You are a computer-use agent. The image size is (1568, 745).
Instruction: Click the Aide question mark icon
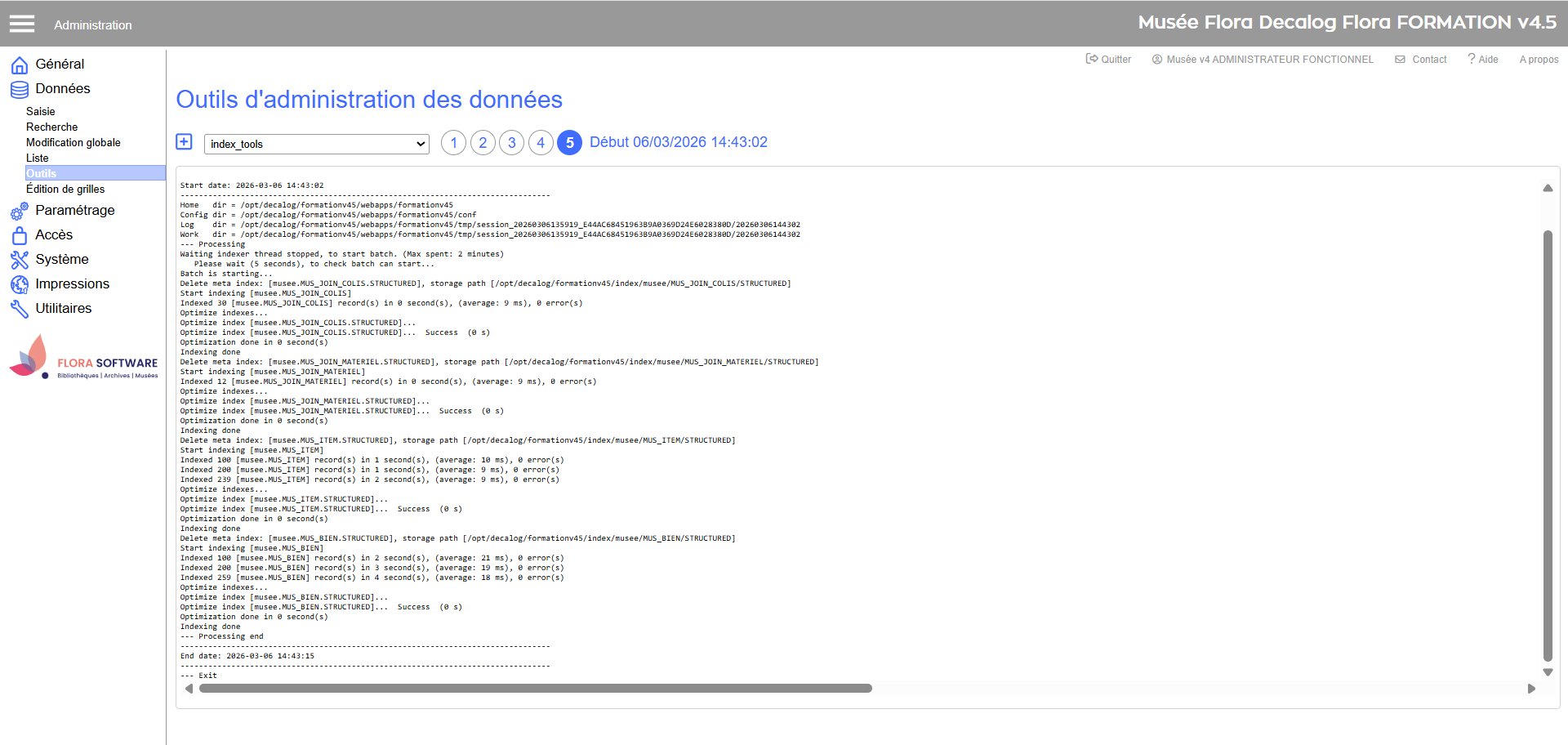1472,59
